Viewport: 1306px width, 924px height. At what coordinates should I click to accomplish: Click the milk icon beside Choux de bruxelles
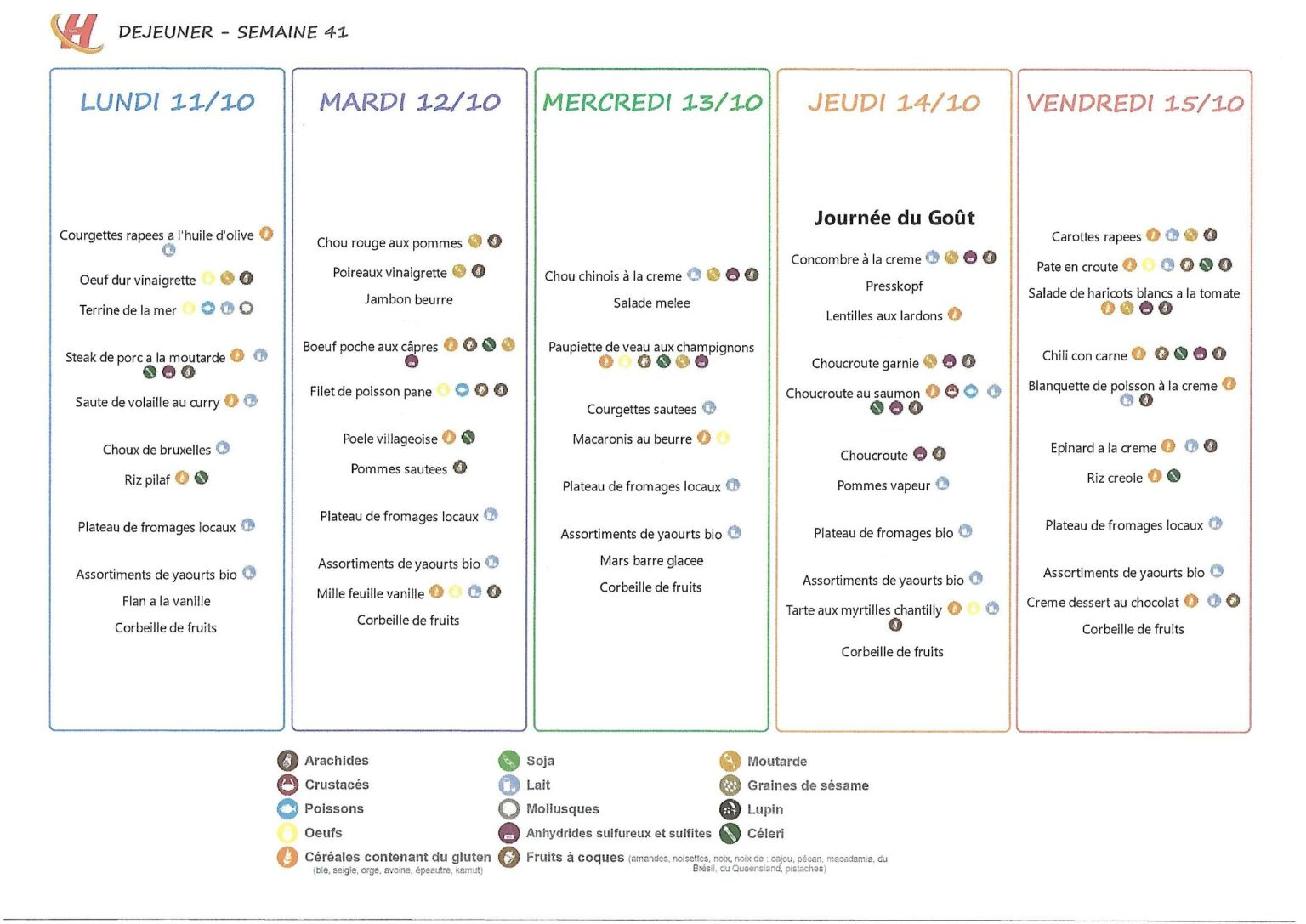tap(223, 448)
